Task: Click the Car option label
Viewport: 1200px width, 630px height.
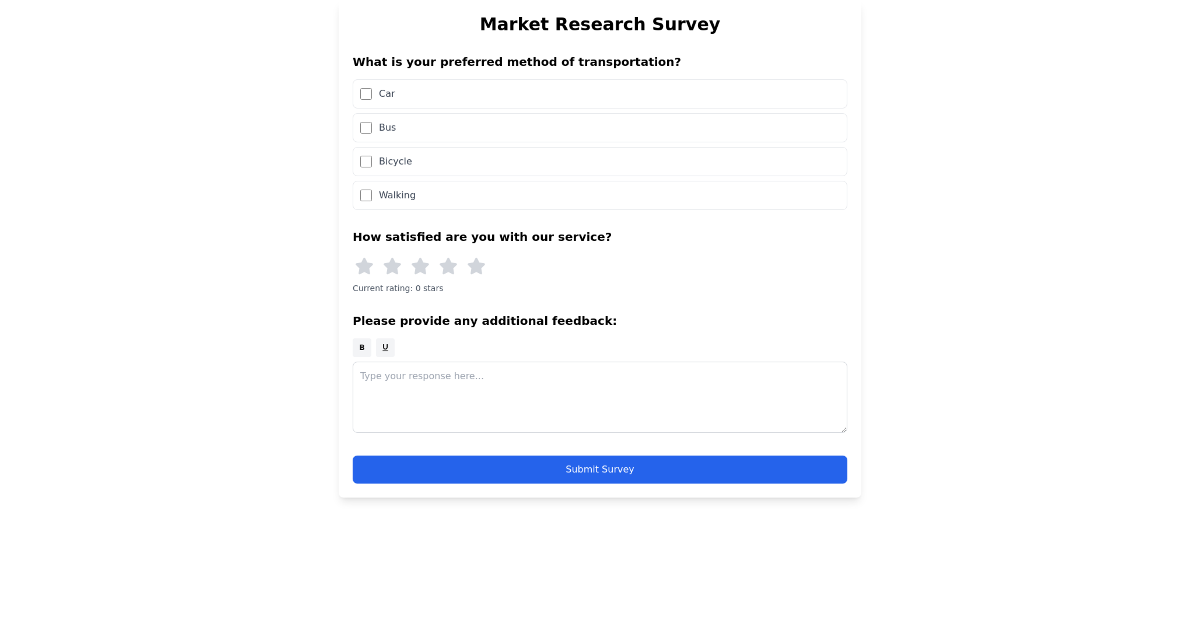Action: pyautogui.click(x=388, y=93)
